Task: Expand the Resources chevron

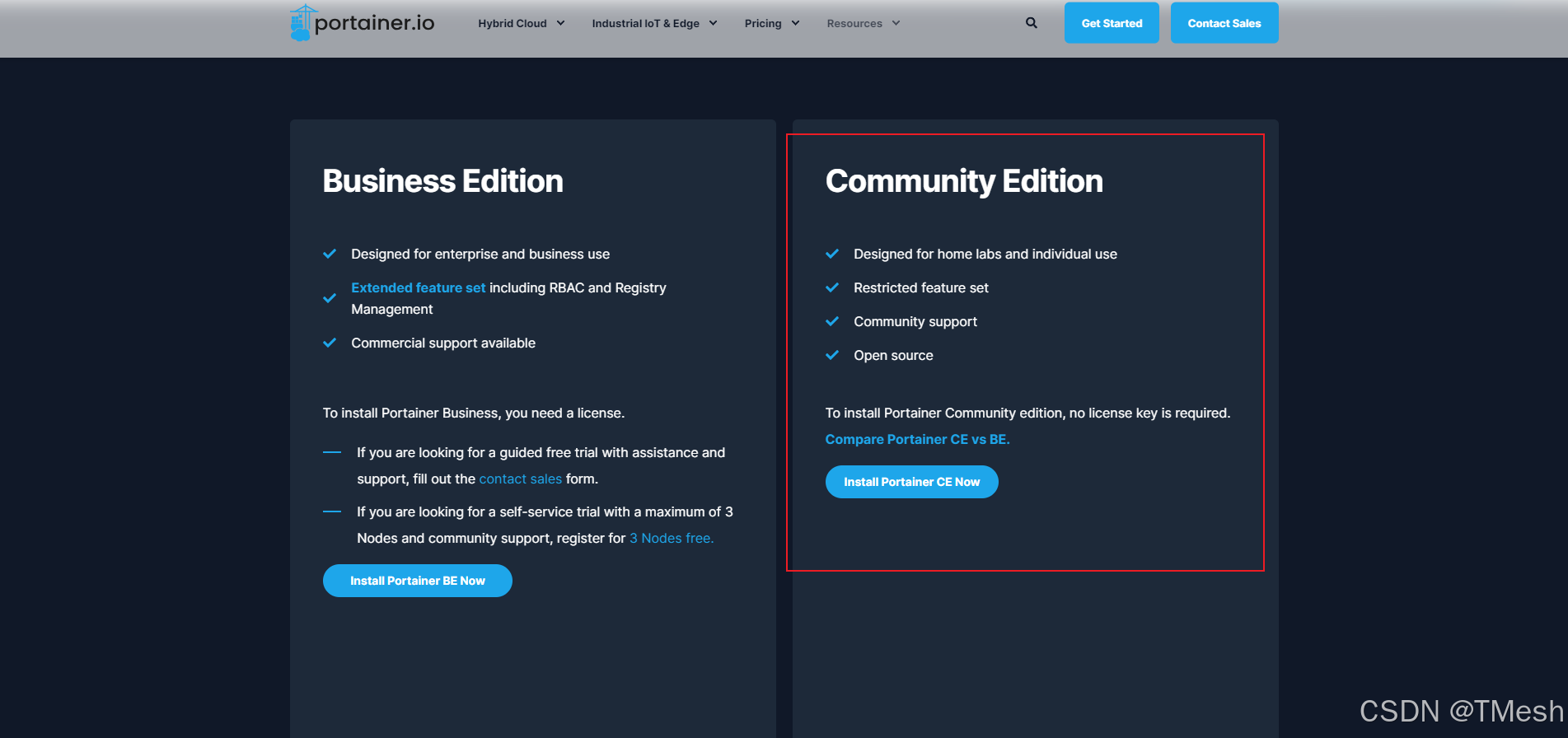Action: point(896,23)
